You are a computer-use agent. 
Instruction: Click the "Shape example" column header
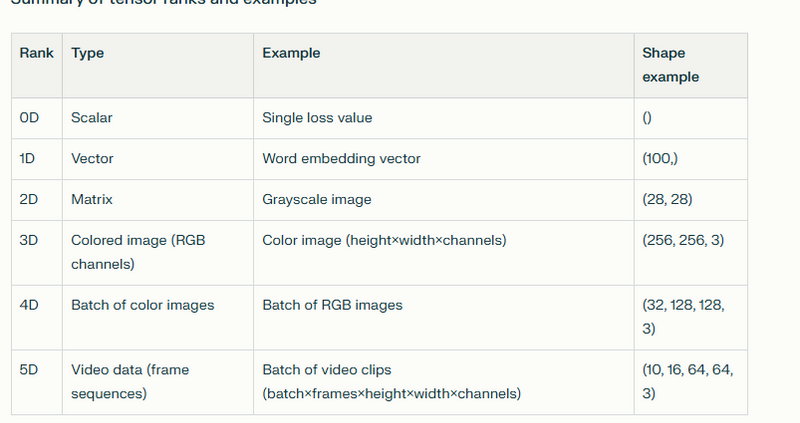[664, 65]
